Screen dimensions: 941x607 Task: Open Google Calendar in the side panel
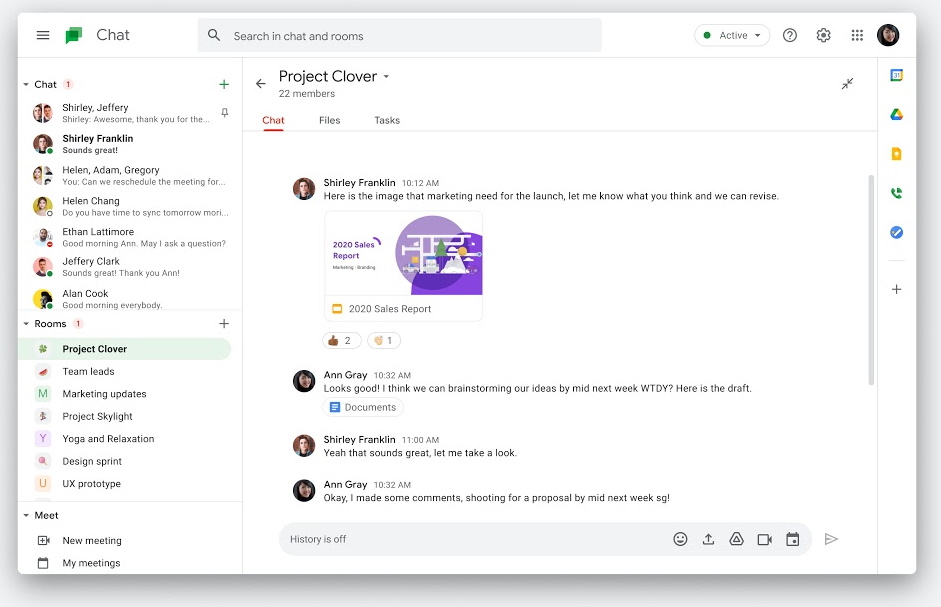[896, 75]
